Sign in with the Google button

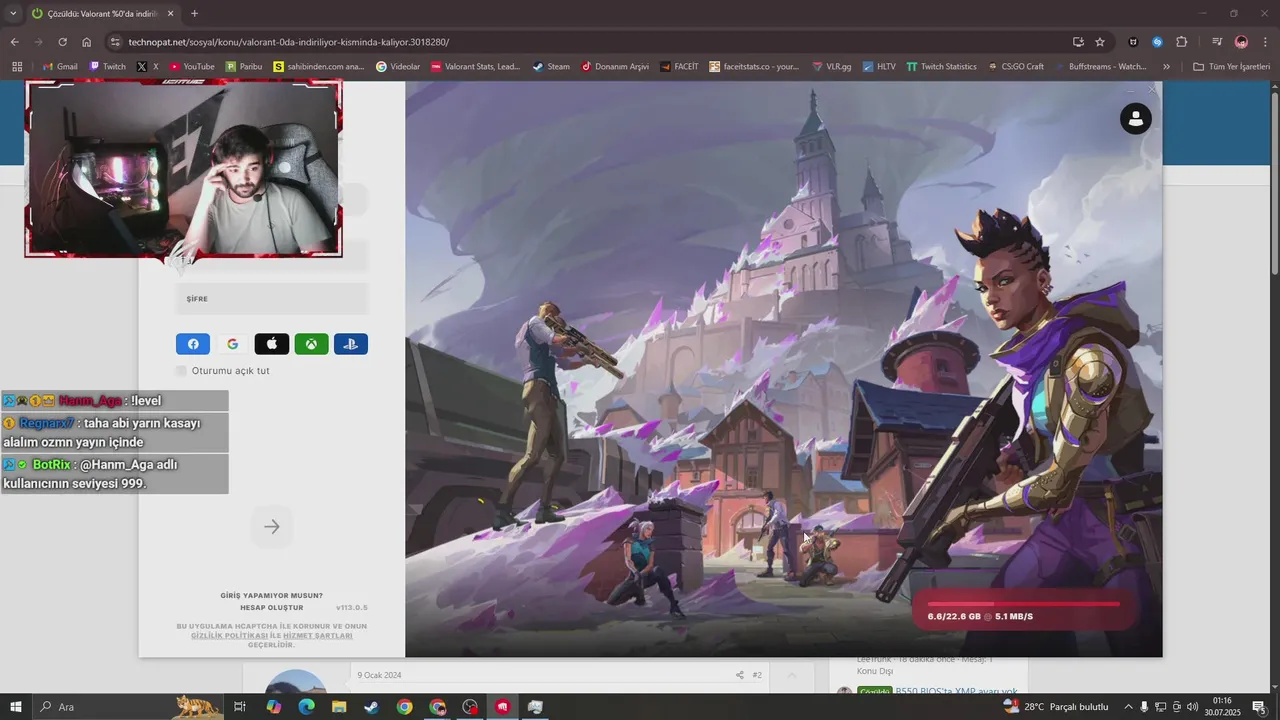(232, 344)
